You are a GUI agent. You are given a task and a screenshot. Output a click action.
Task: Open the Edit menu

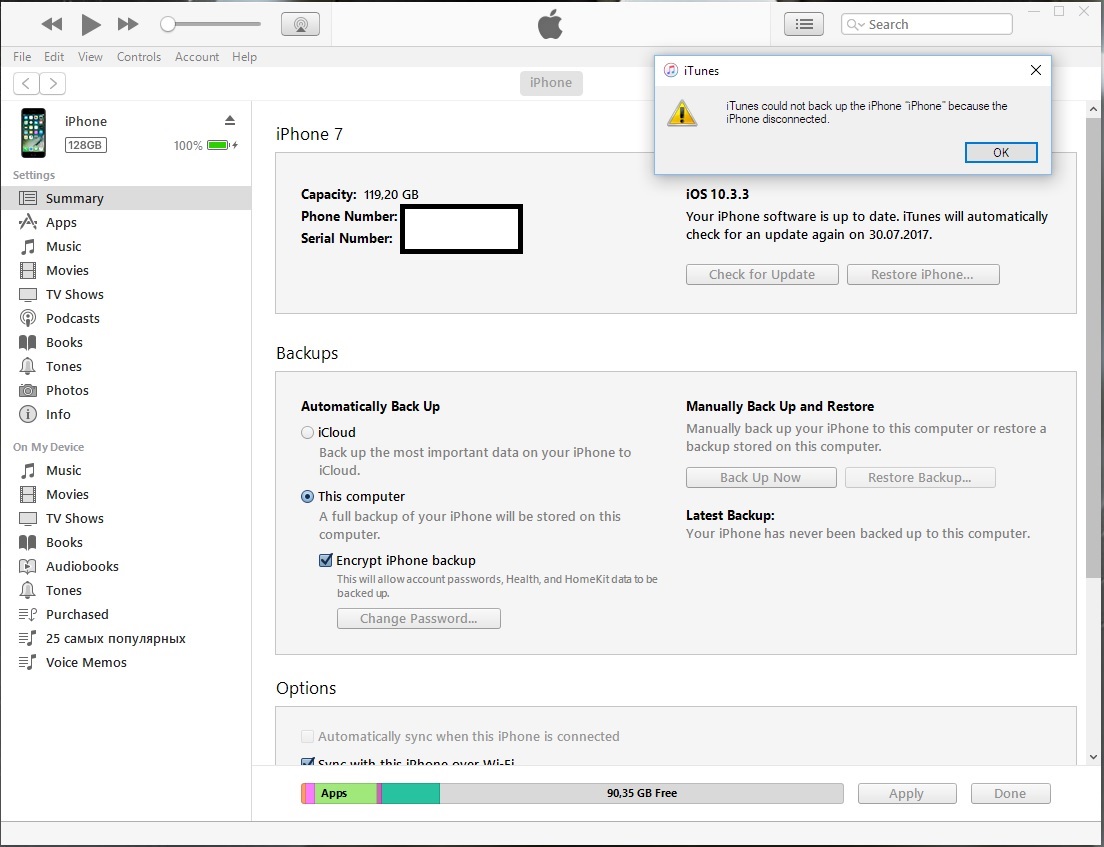click(54, 57)
